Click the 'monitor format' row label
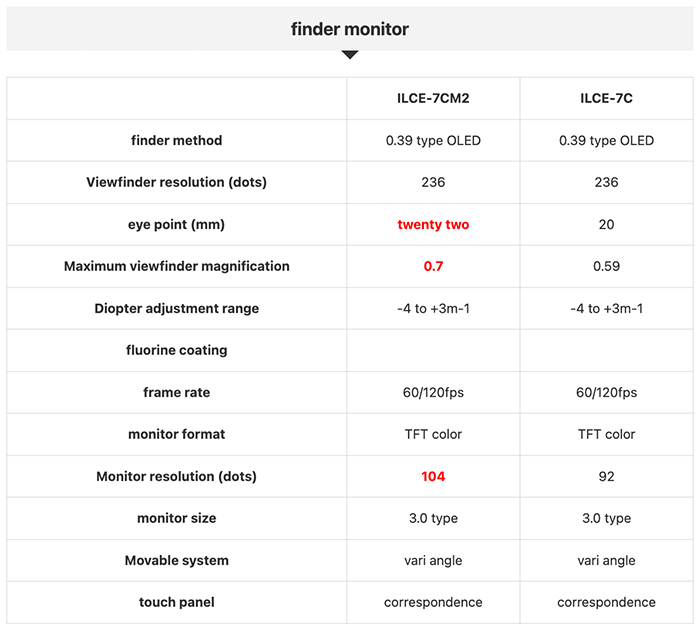The height and width of the screenshot is (632, 700). click(x=176, y=434)
